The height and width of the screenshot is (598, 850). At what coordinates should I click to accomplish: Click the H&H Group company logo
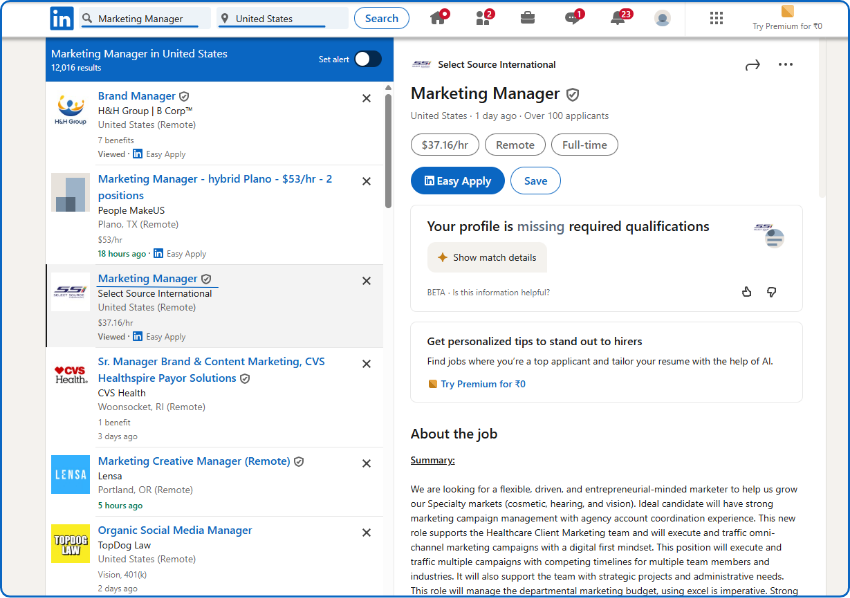pos(70,110)
